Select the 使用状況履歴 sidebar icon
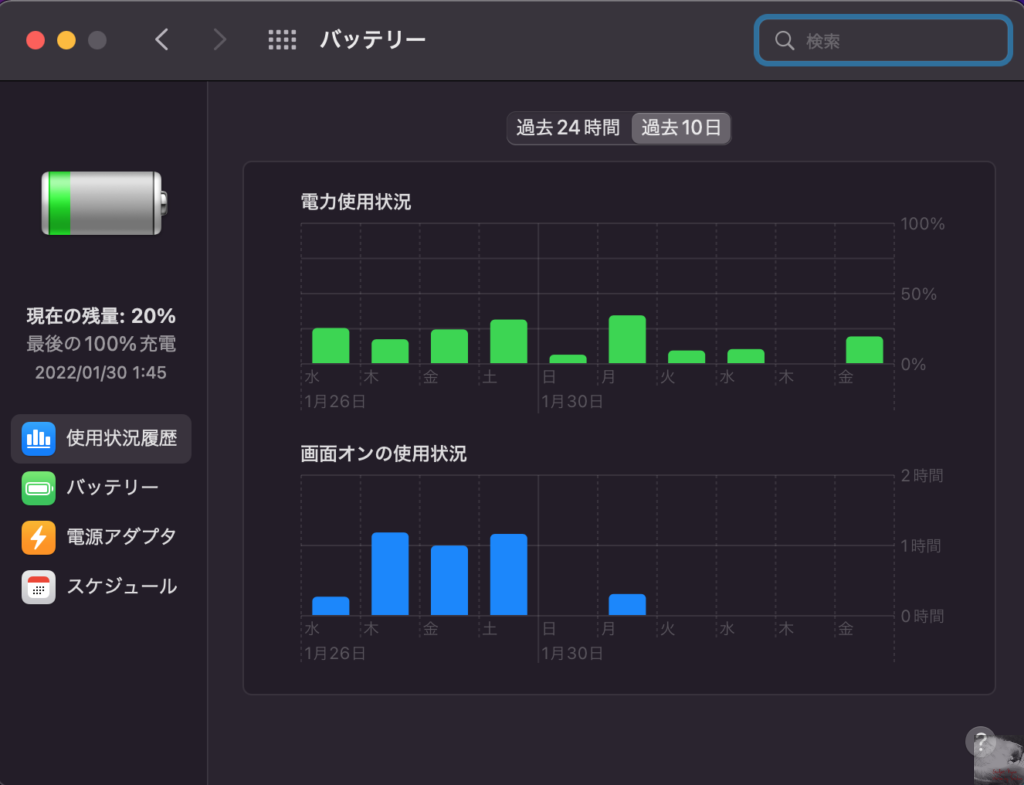 39,438
